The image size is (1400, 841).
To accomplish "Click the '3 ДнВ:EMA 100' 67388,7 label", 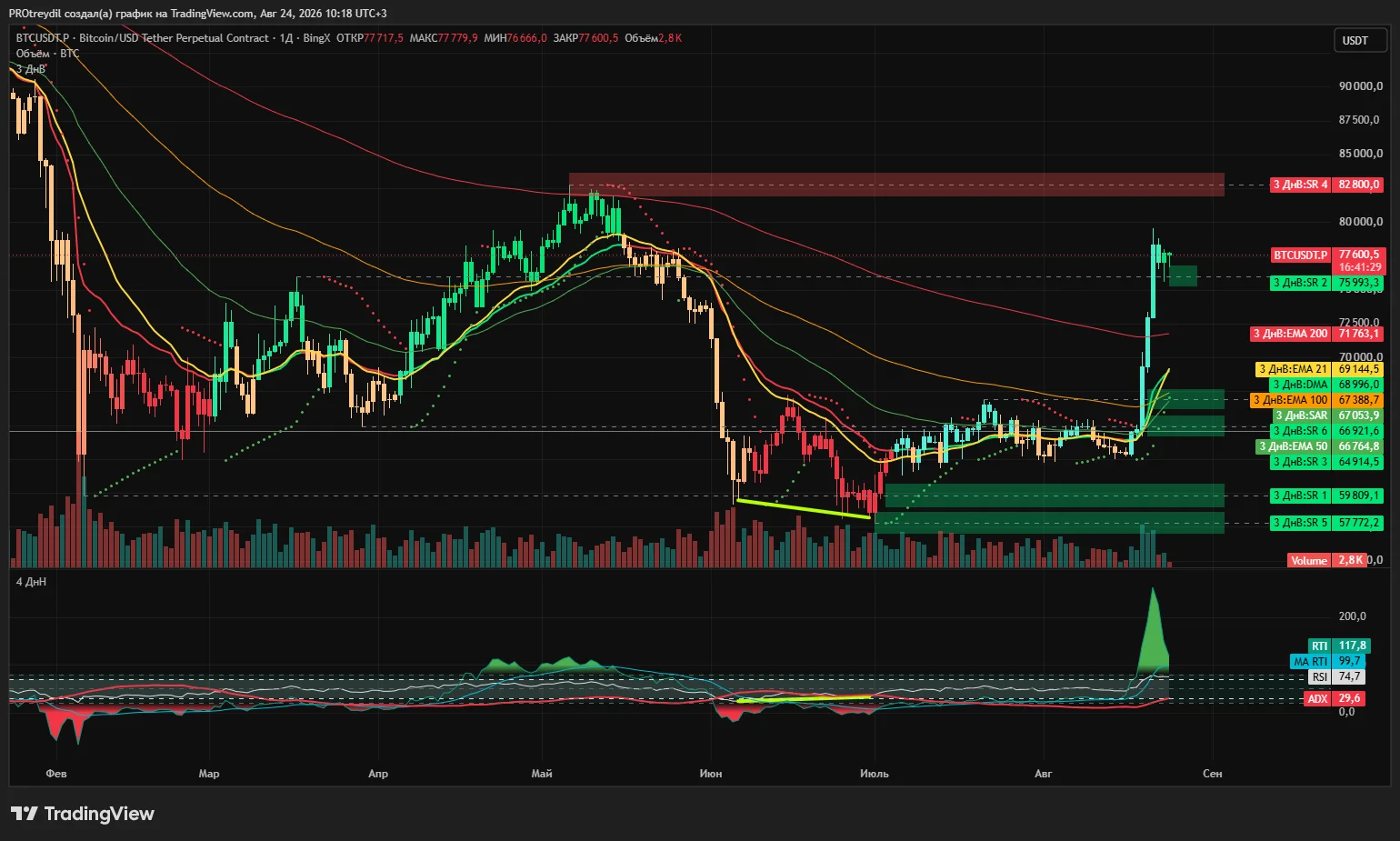I will (x=1316, y=400).
